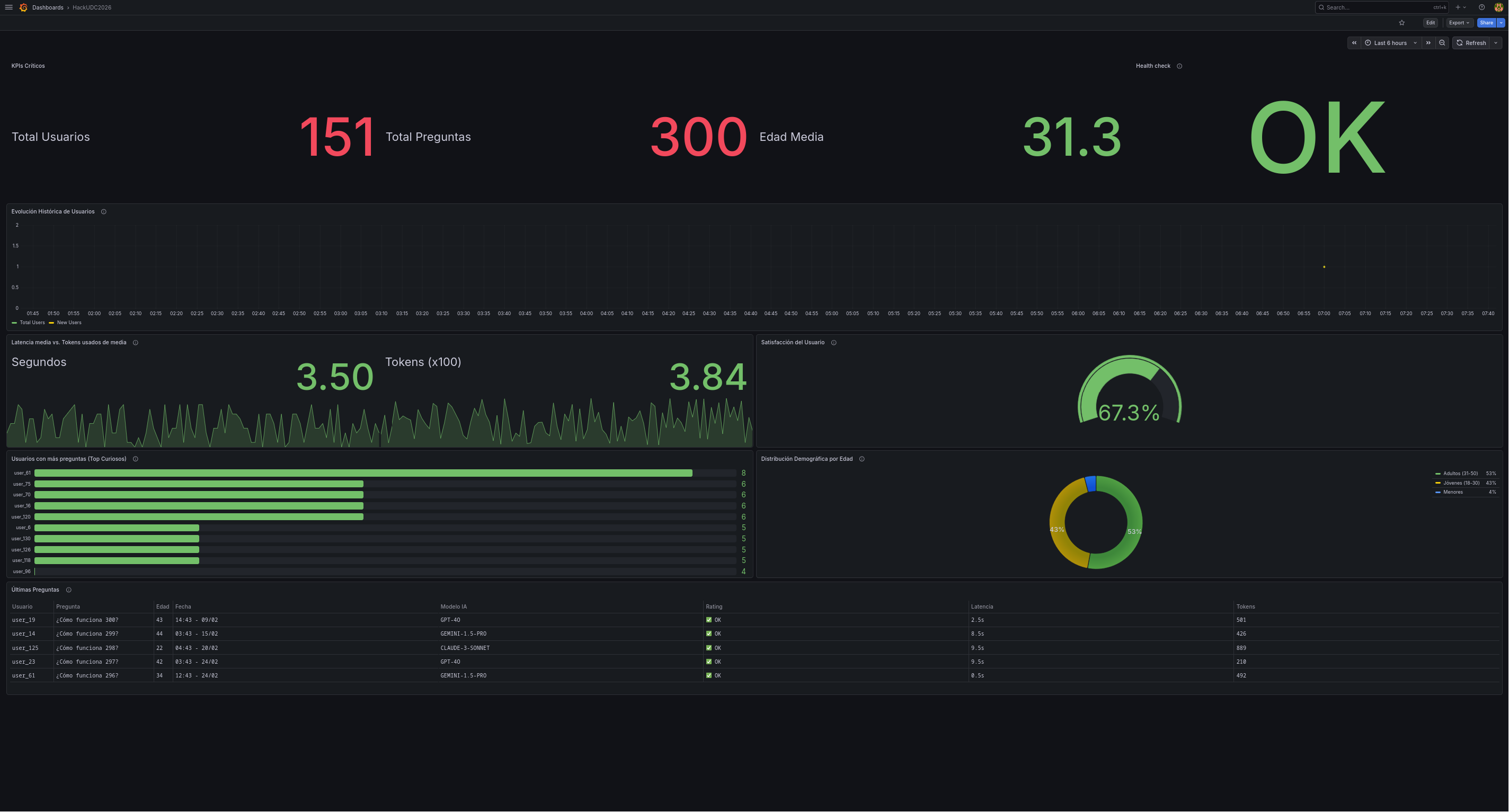
Task: Toggle New Users series in legend
Action: click(x=69, y=323)
